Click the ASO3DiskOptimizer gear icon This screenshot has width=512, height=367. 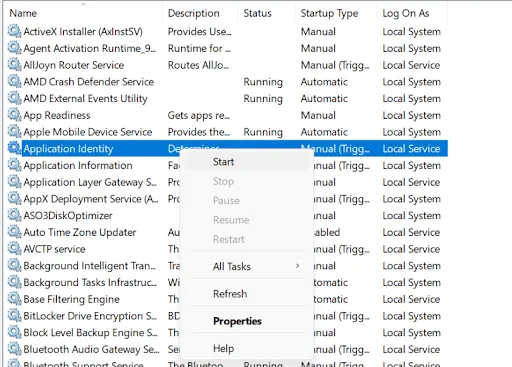point(14,215)
